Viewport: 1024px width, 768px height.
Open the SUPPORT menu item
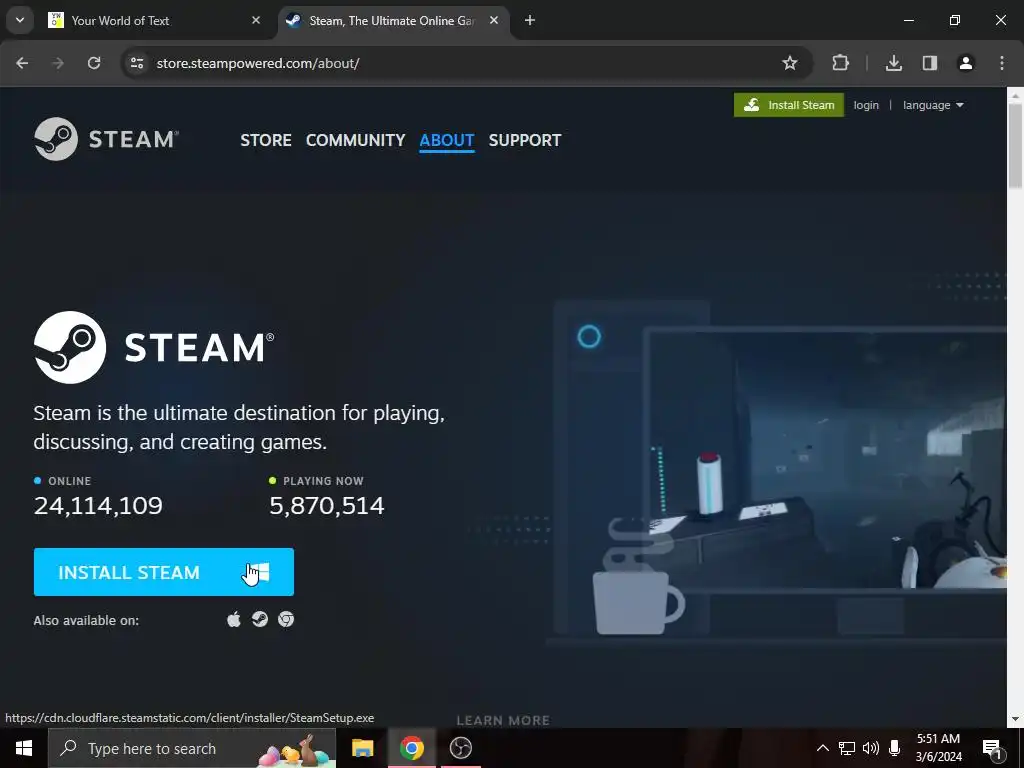click(x=525, y=140)
